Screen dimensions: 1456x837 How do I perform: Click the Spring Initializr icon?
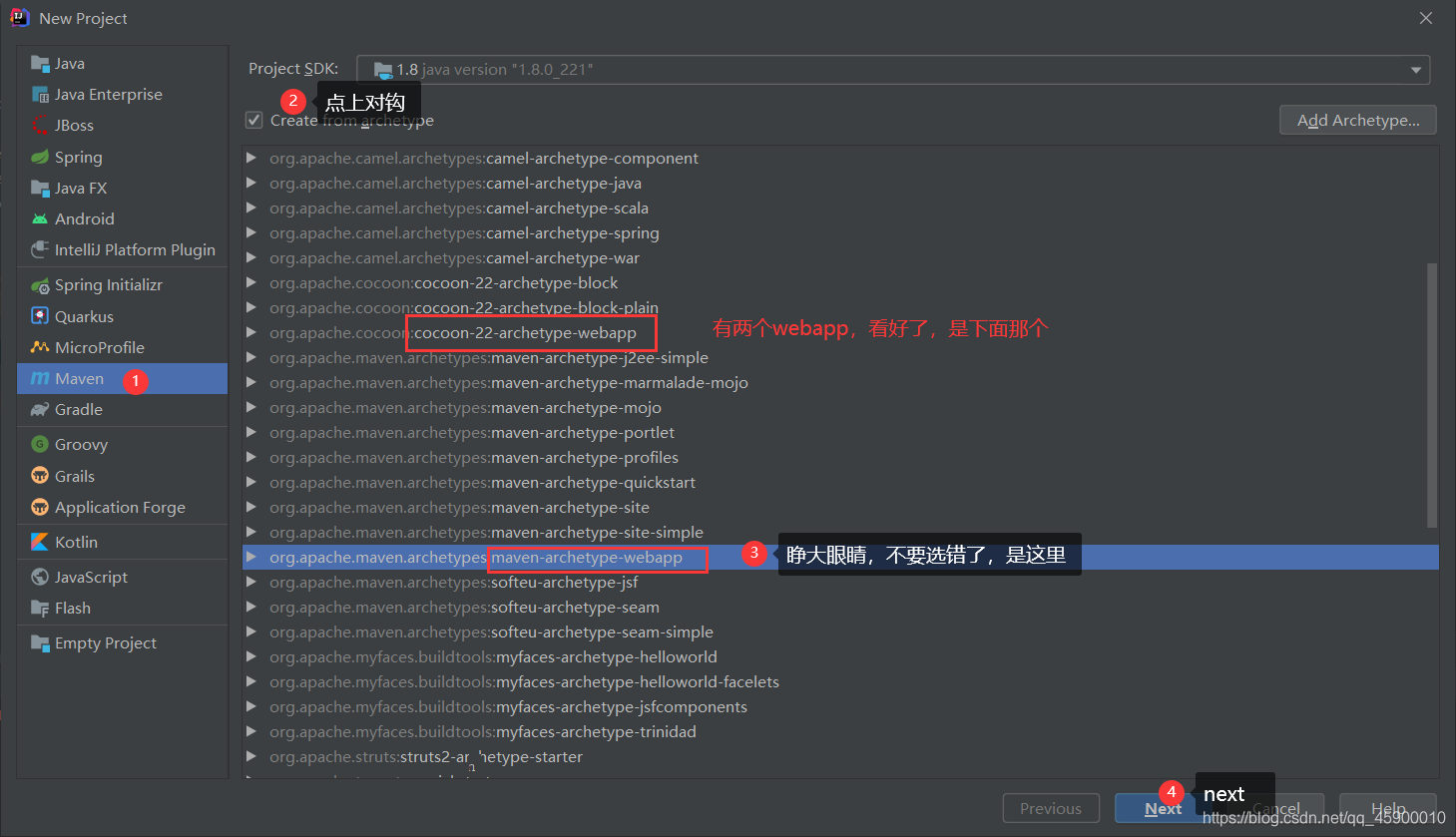click(x=40, y=285)
